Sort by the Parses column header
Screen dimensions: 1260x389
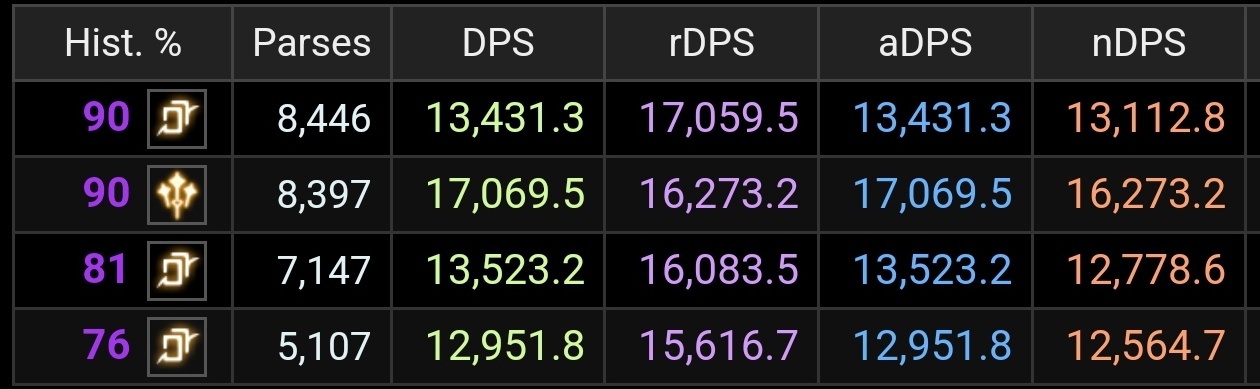312,43
